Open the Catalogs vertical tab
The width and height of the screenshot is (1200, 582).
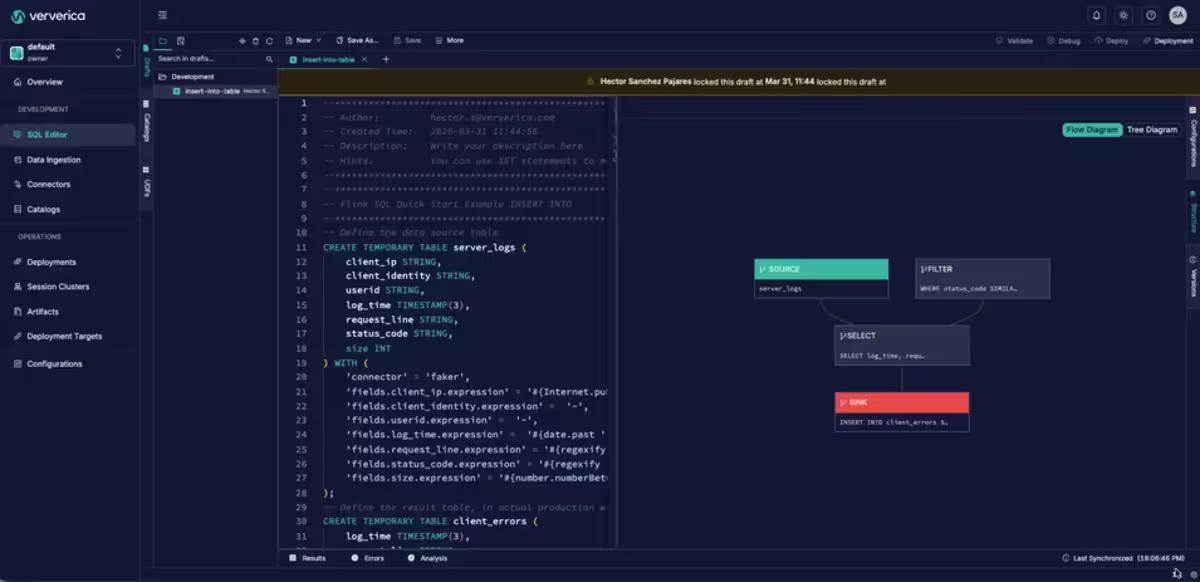(x=146, y=121)
